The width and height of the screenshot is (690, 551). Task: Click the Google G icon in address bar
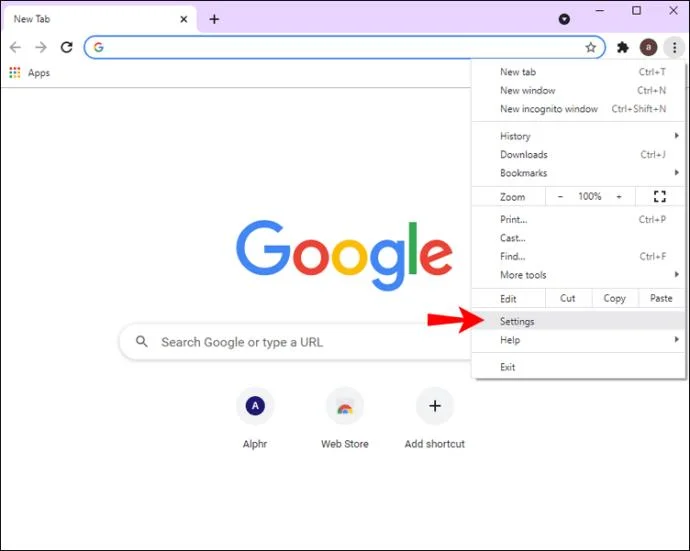coord(99,47)
